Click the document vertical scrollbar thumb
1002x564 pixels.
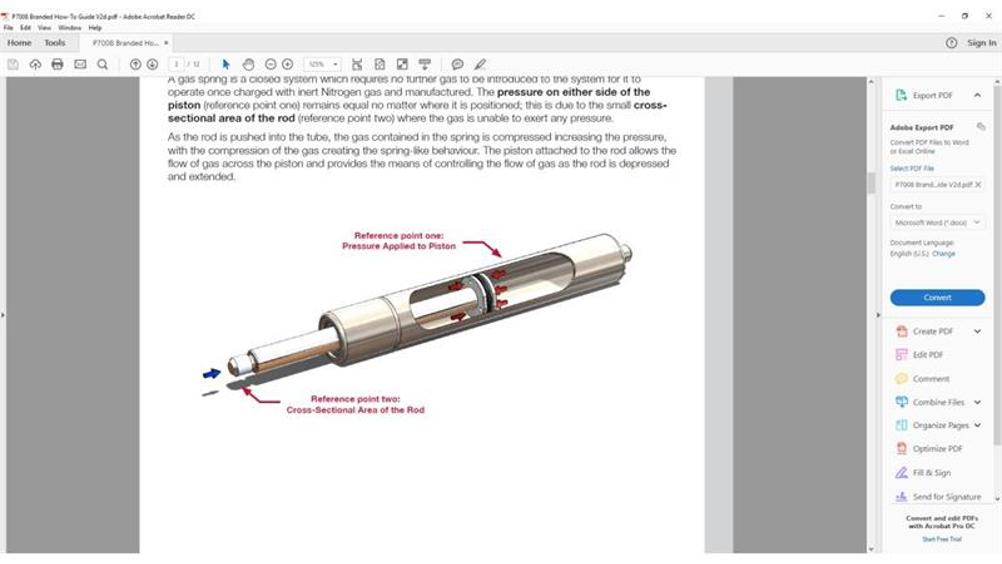coord(871,183)
